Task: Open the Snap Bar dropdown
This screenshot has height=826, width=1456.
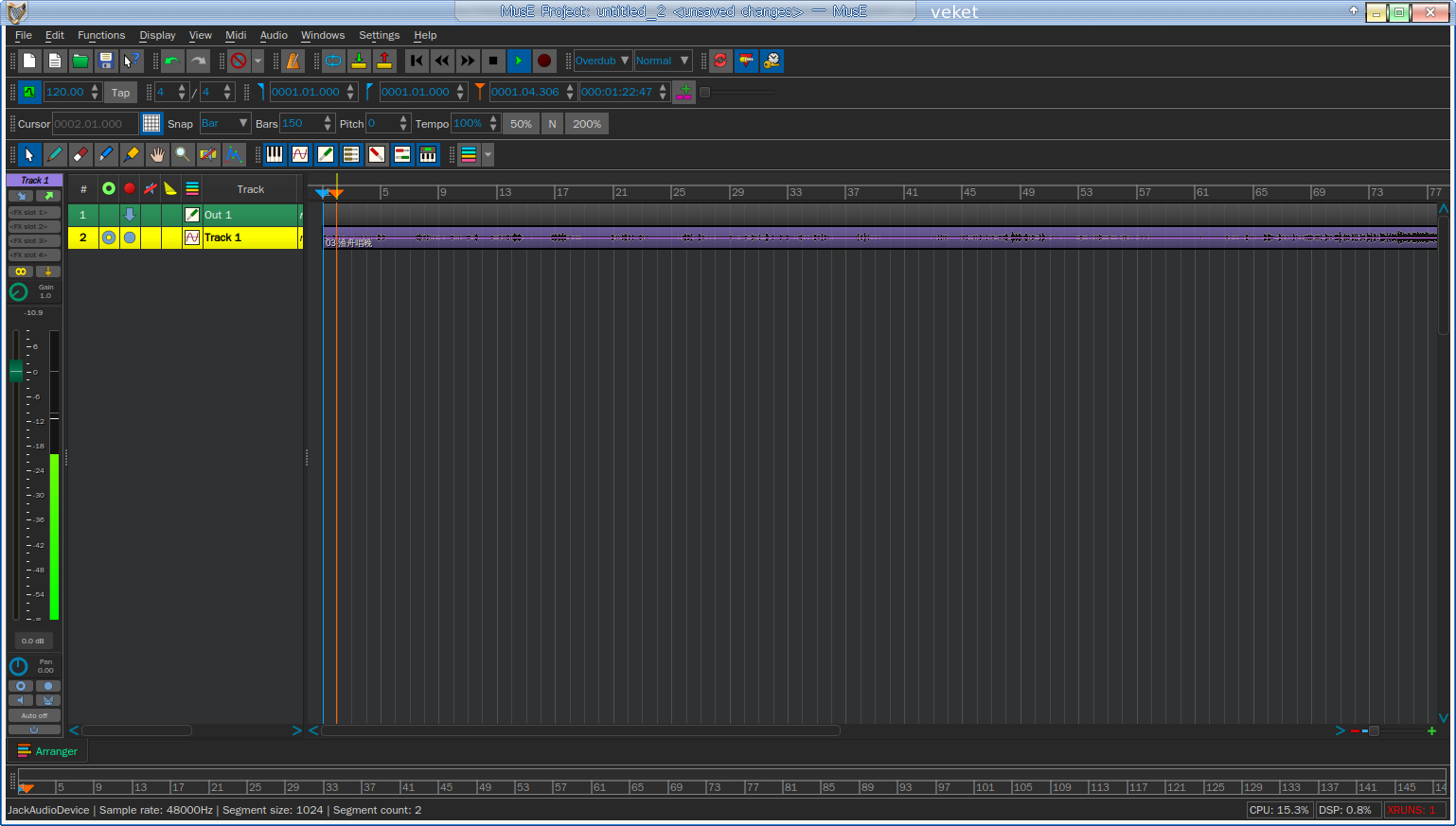Action: (x=225, y=123)
